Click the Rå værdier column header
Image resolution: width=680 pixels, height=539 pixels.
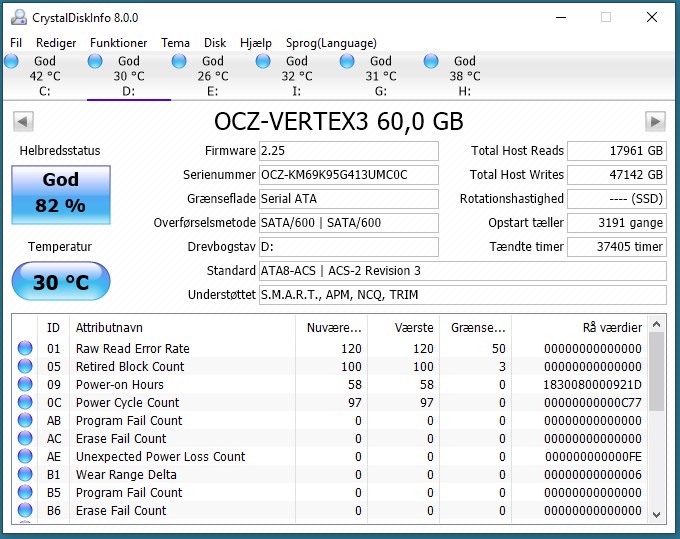pos(580,327)
